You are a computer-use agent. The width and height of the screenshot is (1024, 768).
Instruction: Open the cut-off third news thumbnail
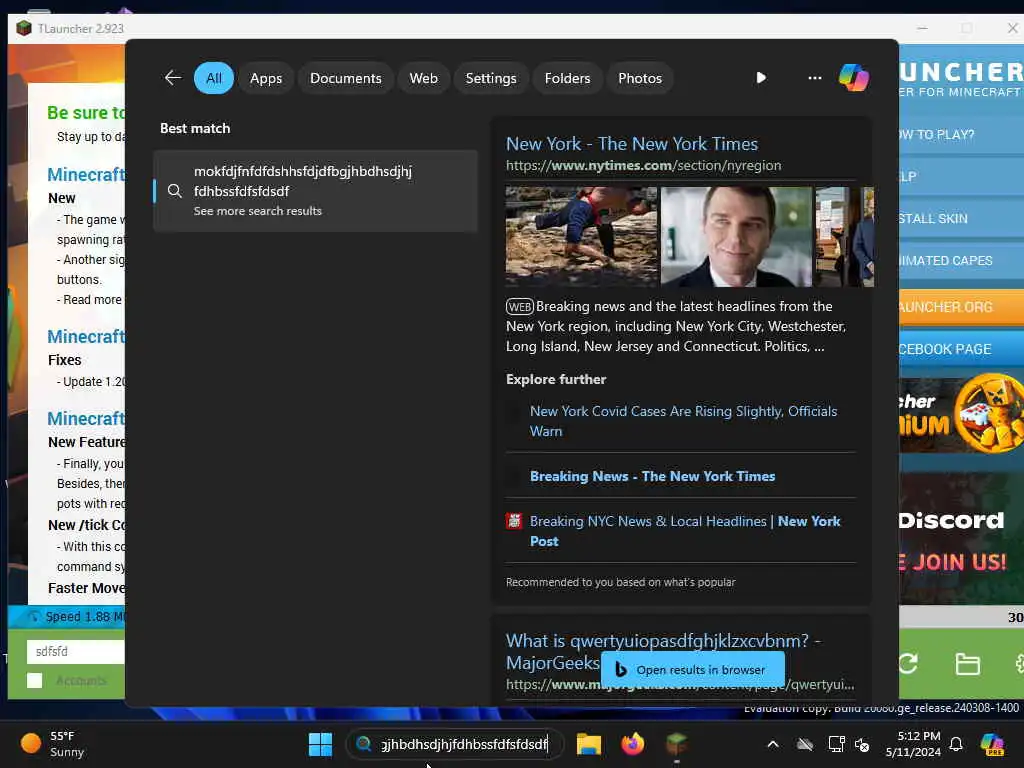(844, 236)
